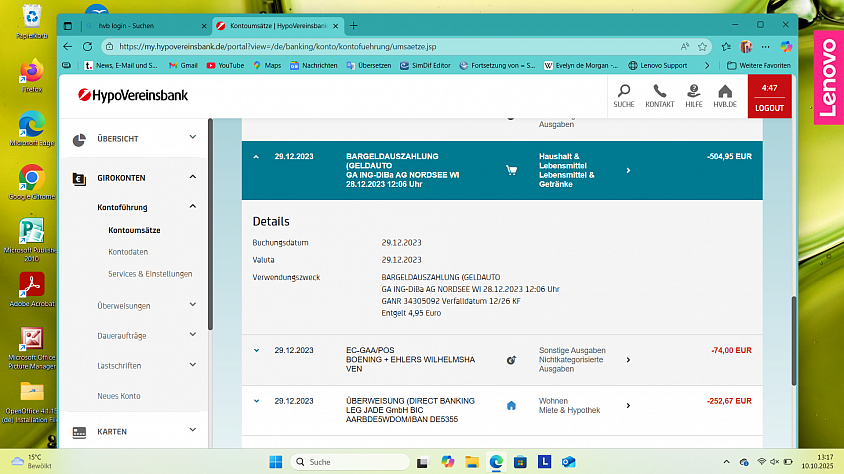Click the house icon for Wohnen

(511, 406)
